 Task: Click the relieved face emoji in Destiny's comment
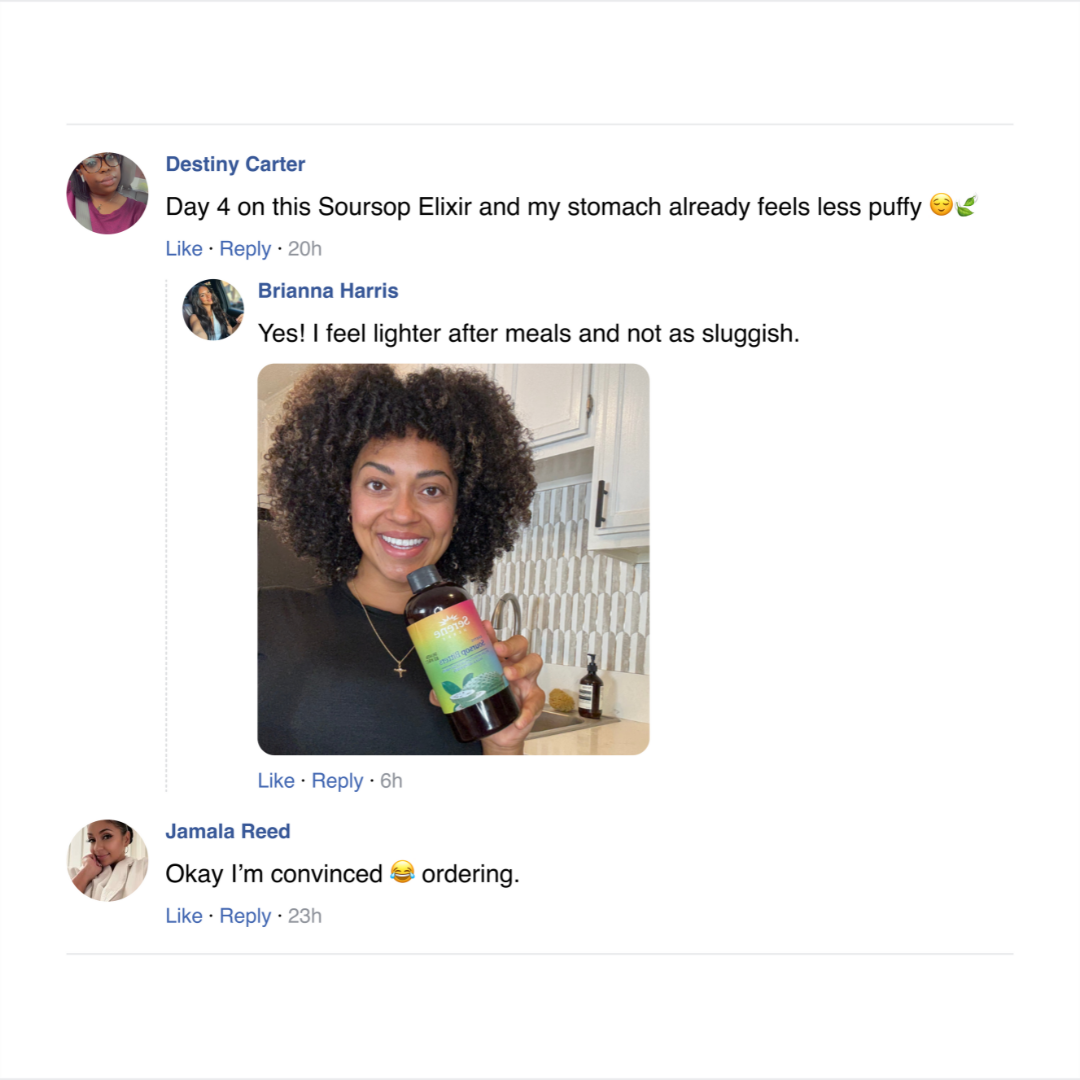point(941,206)
